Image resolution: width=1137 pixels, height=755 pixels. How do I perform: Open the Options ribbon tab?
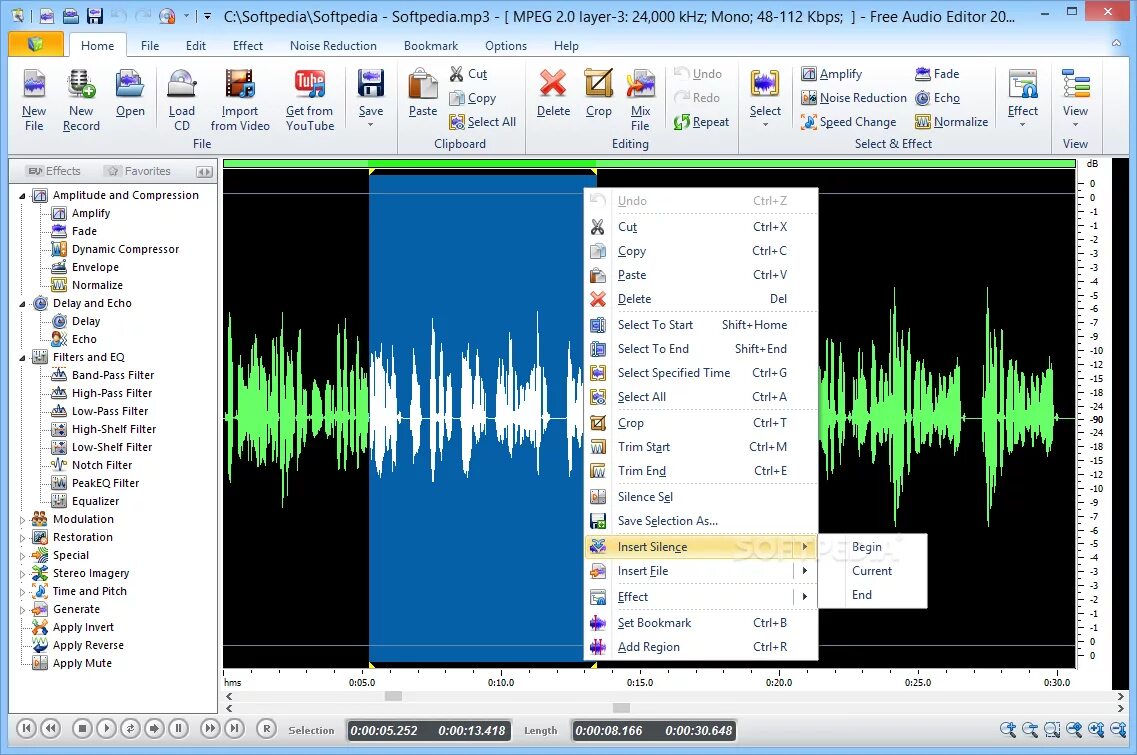coord(505,46)
